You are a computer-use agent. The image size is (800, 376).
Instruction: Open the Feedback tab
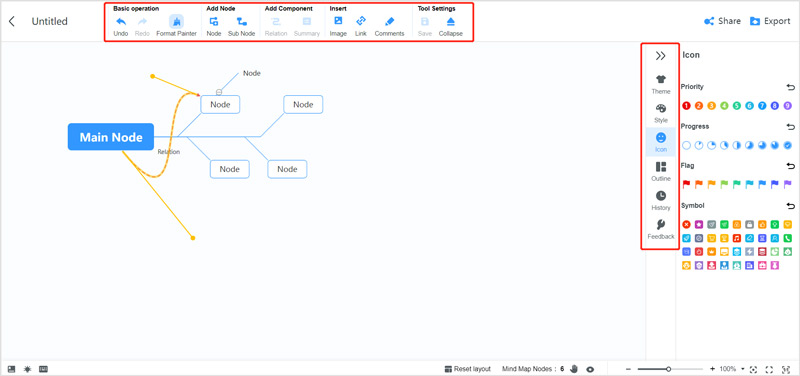coord(661,230)
